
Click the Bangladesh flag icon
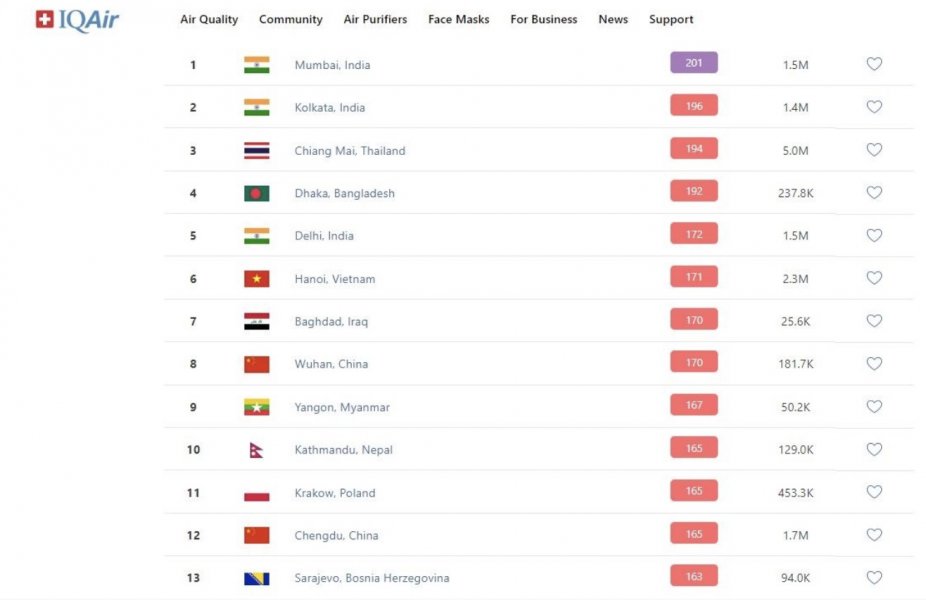(256, 193)
